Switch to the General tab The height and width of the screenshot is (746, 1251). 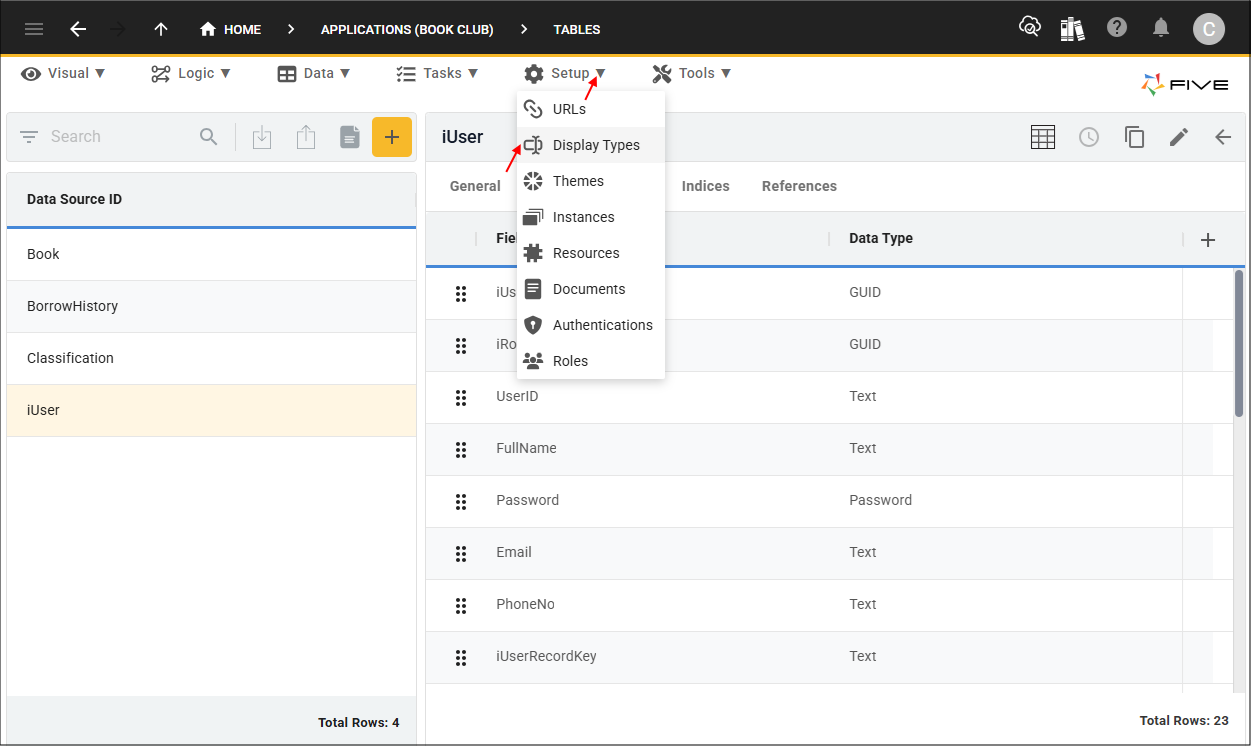(x=475, y=186)
